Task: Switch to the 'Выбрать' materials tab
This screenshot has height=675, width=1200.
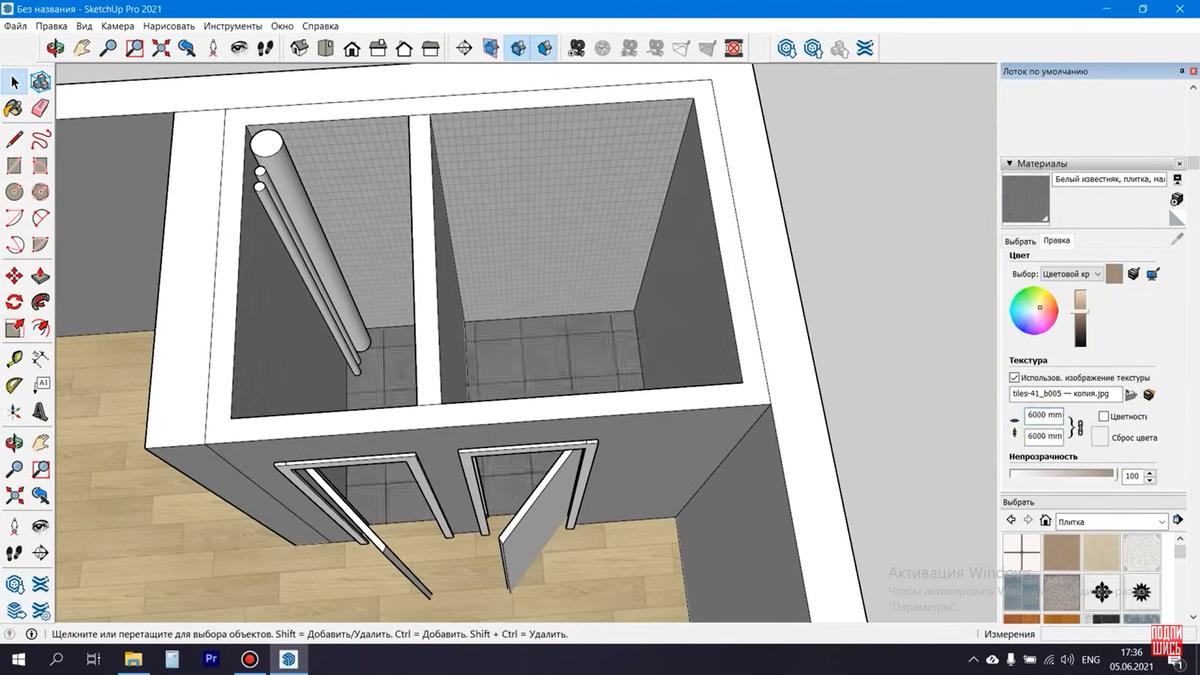Action: (x=1020, y=241)
